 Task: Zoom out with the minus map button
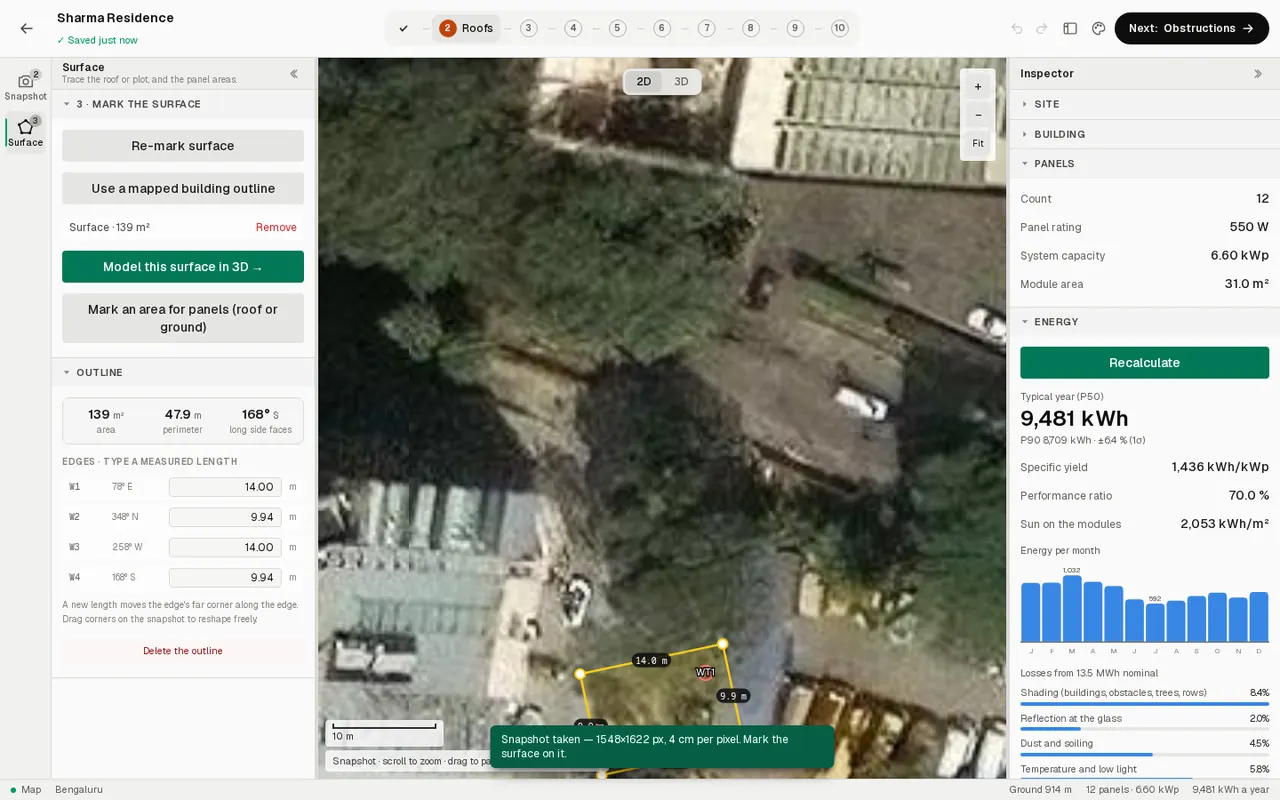coord(978,115)
